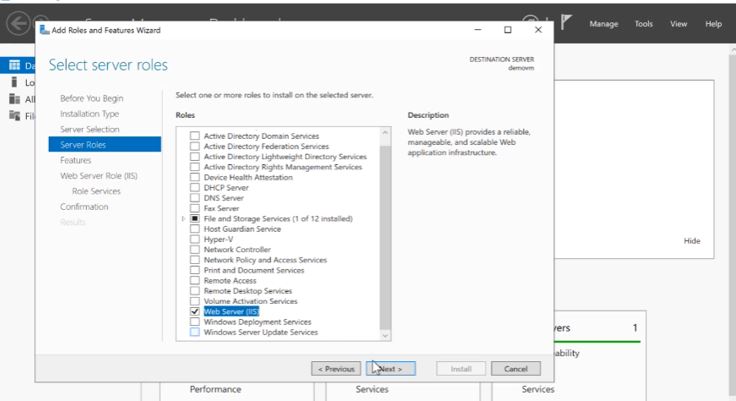
Task: Check Network Policy and Access Services
Action: 195,260
